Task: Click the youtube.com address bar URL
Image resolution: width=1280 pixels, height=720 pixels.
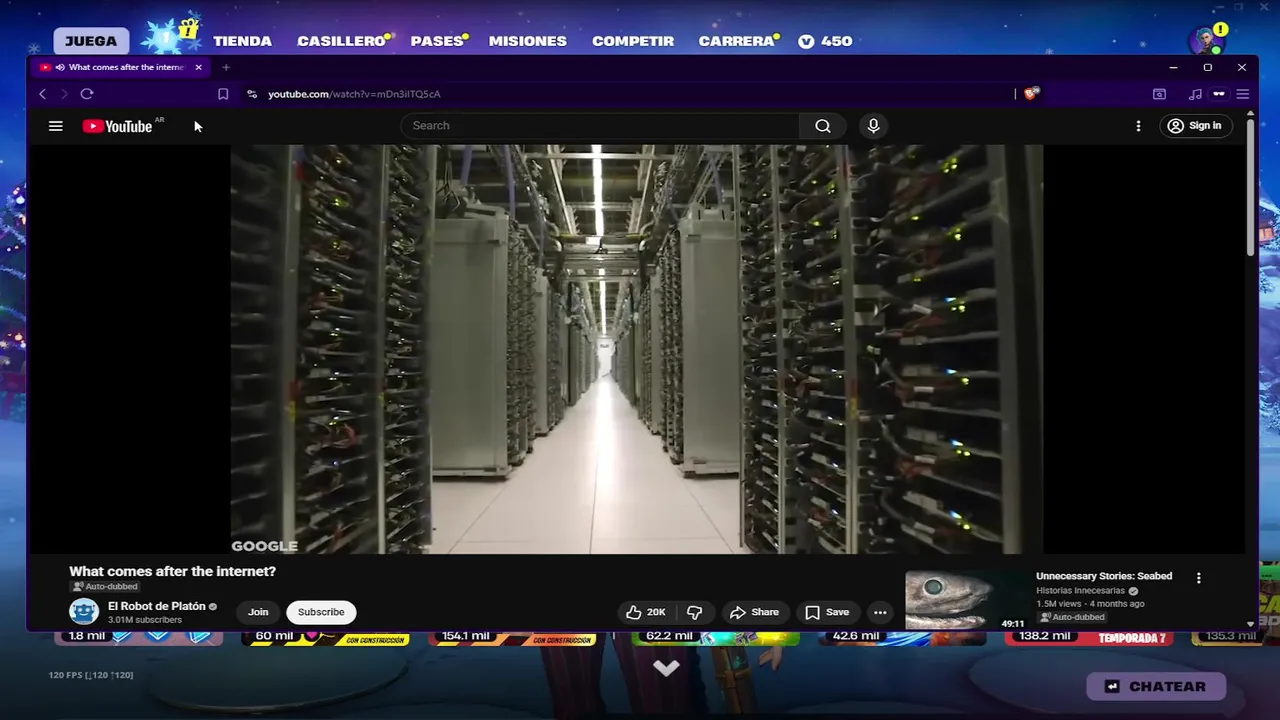Action: point(354,94)
